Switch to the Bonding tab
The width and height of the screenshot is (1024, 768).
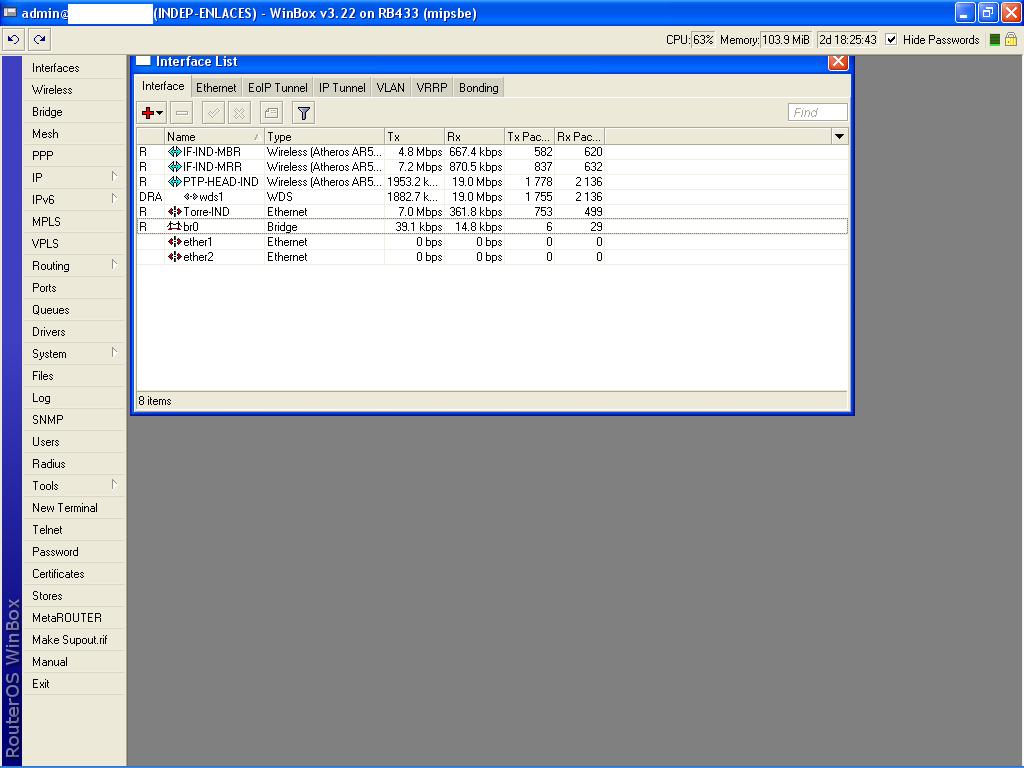[x=478, y=88]
